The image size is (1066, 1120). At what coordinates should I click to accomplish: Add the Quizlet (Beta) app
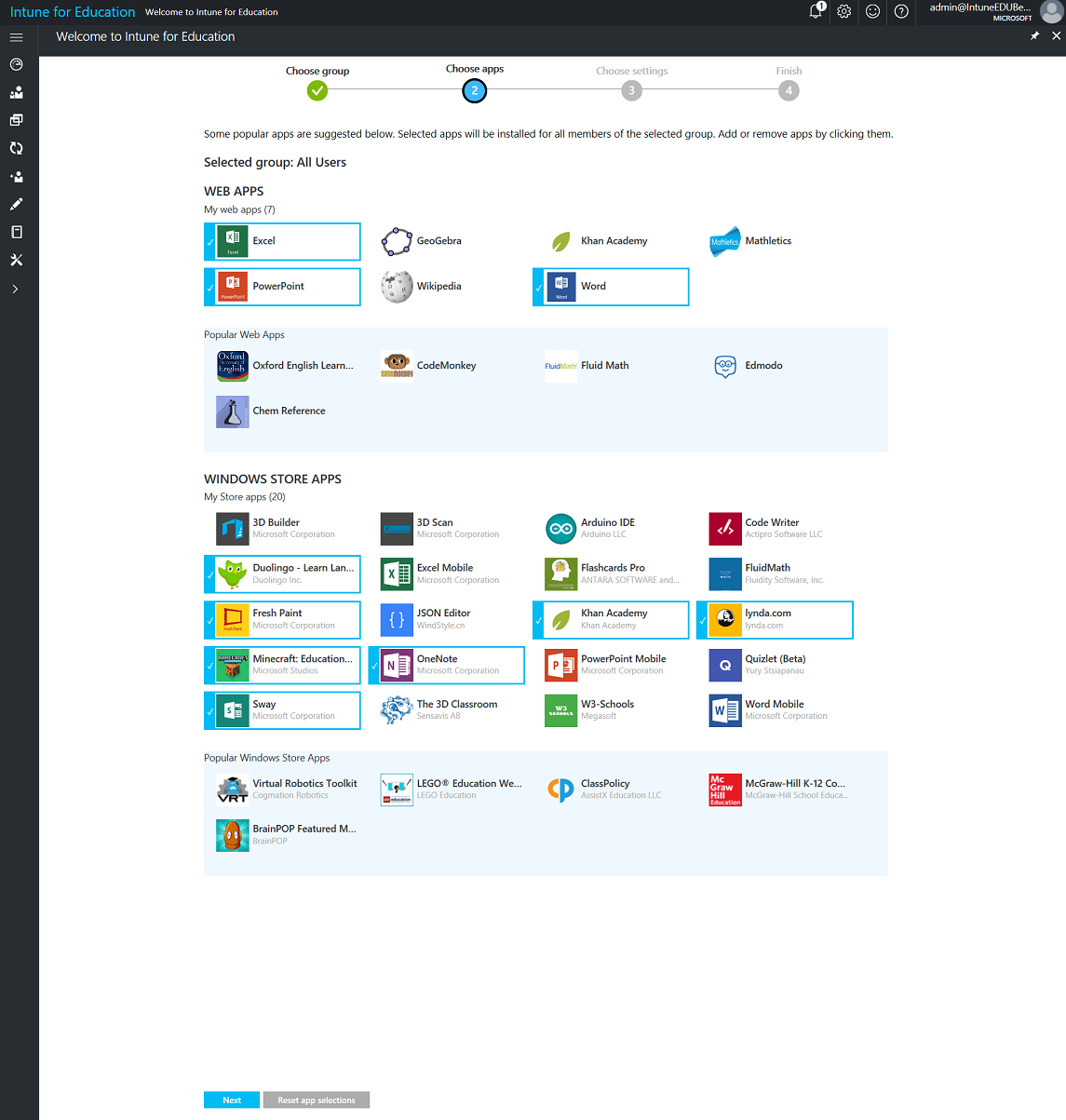[775, 666]
